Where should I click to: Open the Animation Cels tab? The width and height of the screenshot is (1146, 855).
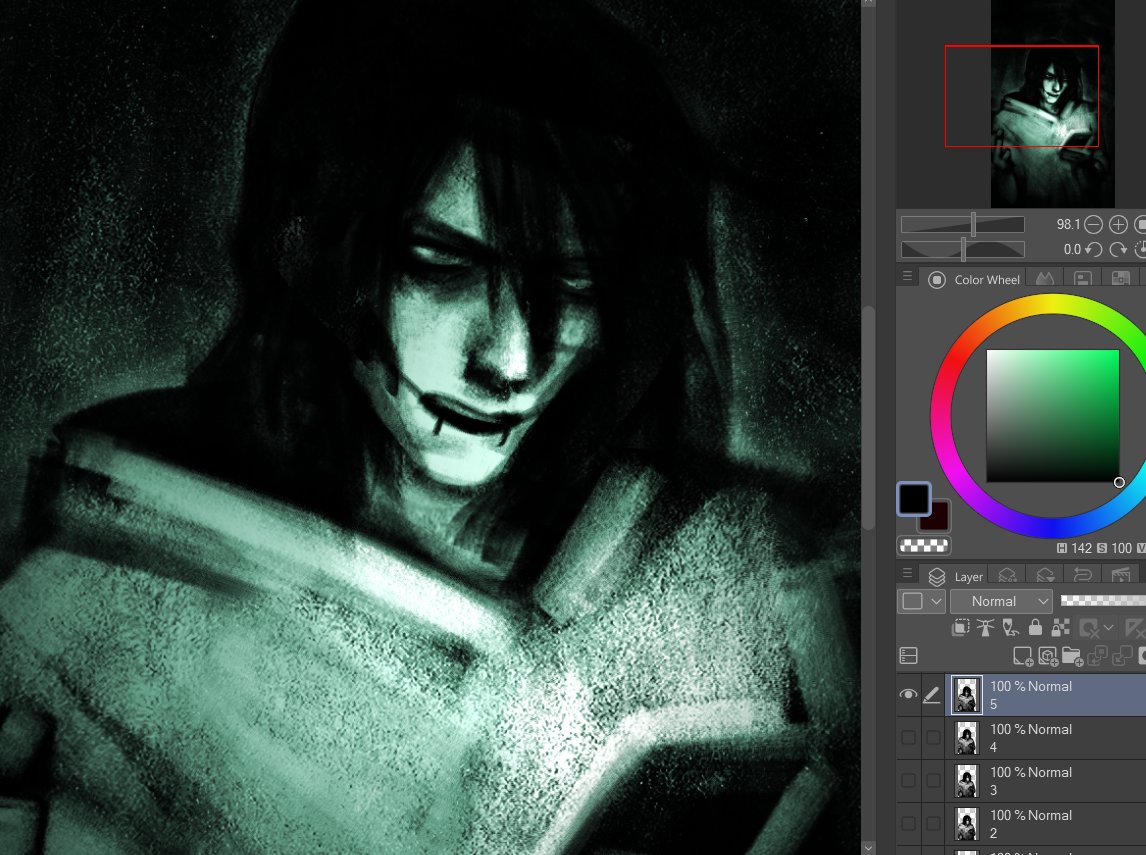pos(1120,576)
